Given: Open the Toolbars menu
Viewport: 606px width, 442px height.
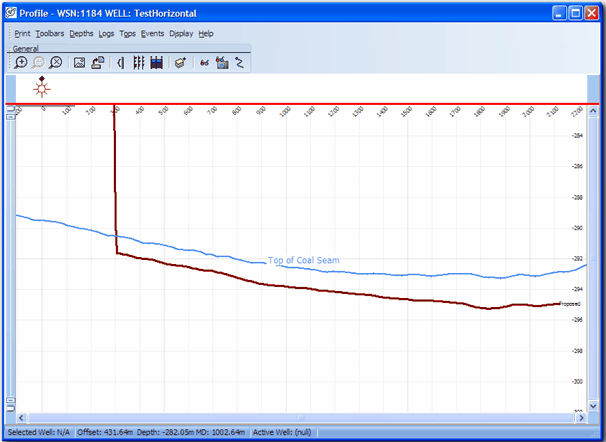Looking at the screenshot, I should pyautogui.click(x=42, y=33).
